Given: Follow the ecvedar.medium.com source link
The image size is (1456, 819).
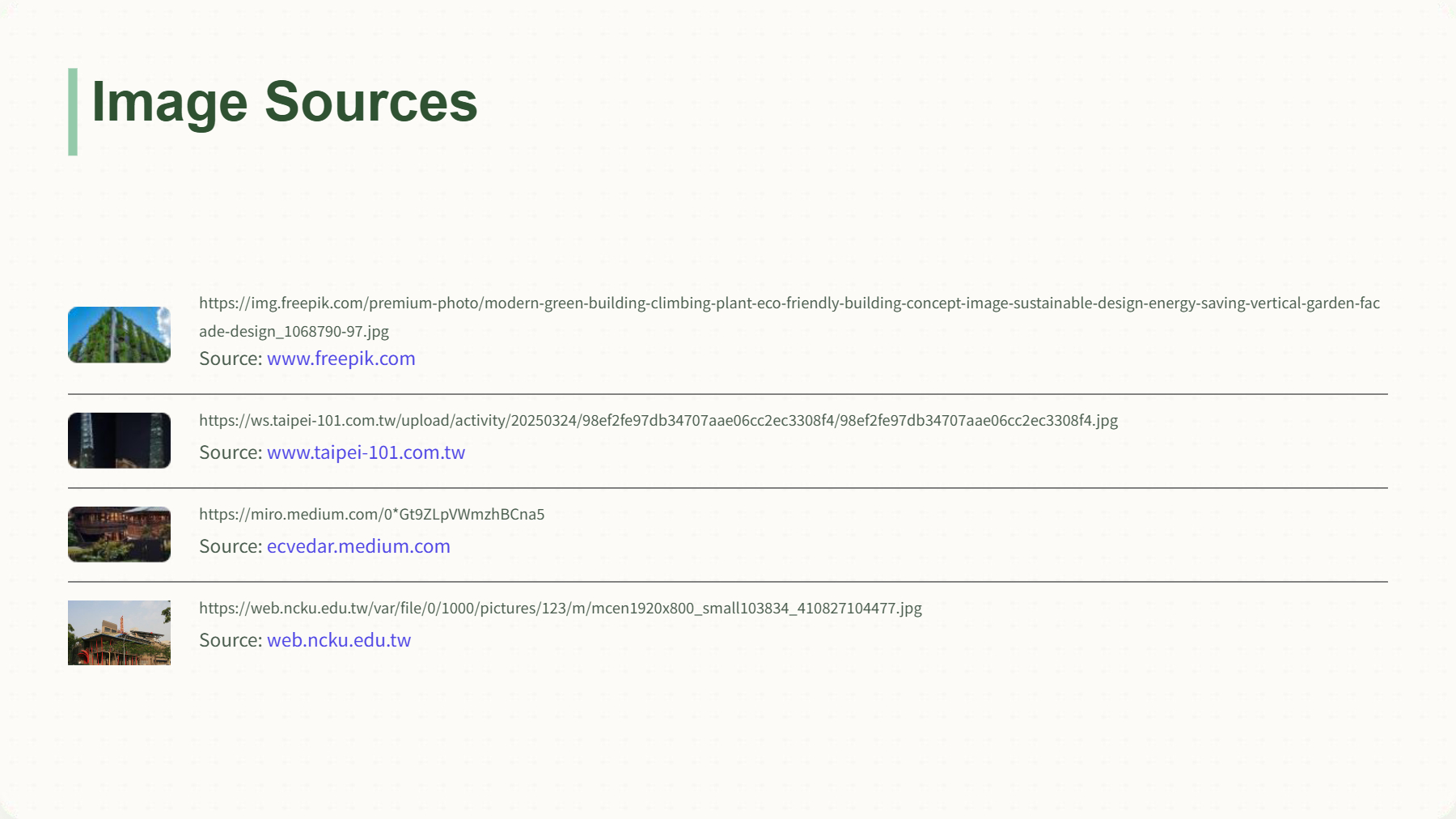Looking at the screenshot, I should 358,546.
